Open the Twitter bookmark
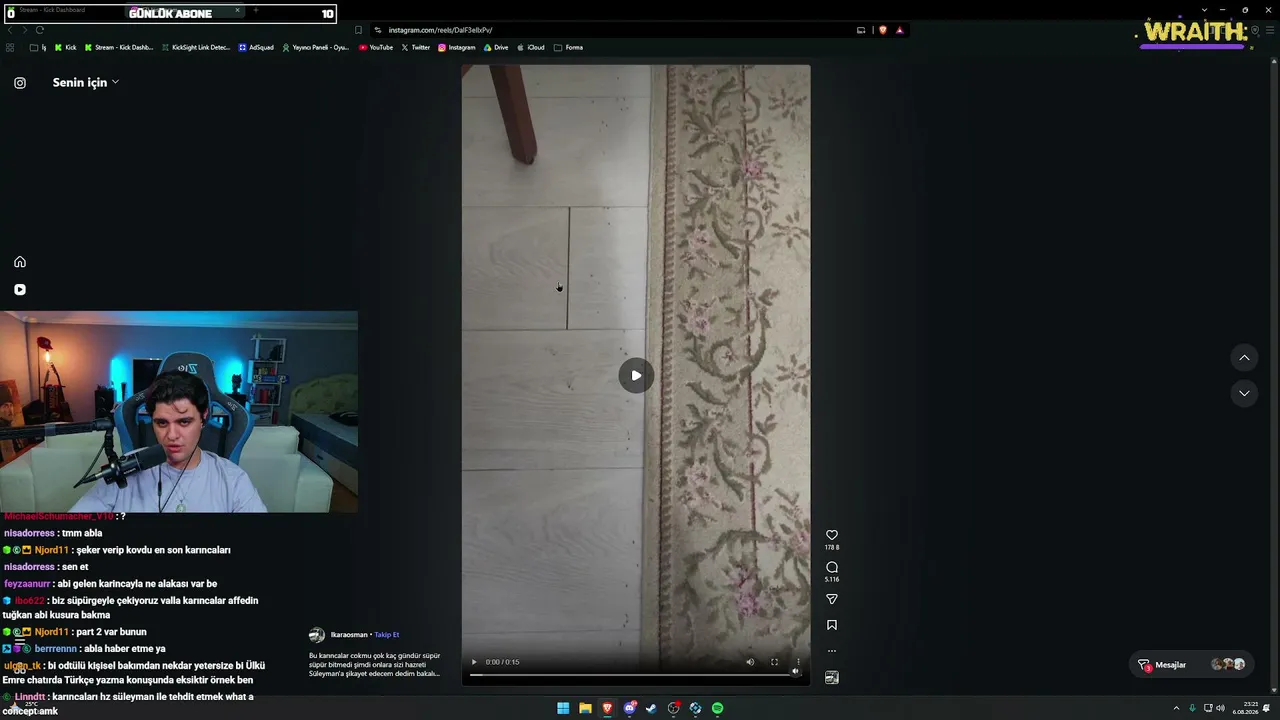 [416, 47]
